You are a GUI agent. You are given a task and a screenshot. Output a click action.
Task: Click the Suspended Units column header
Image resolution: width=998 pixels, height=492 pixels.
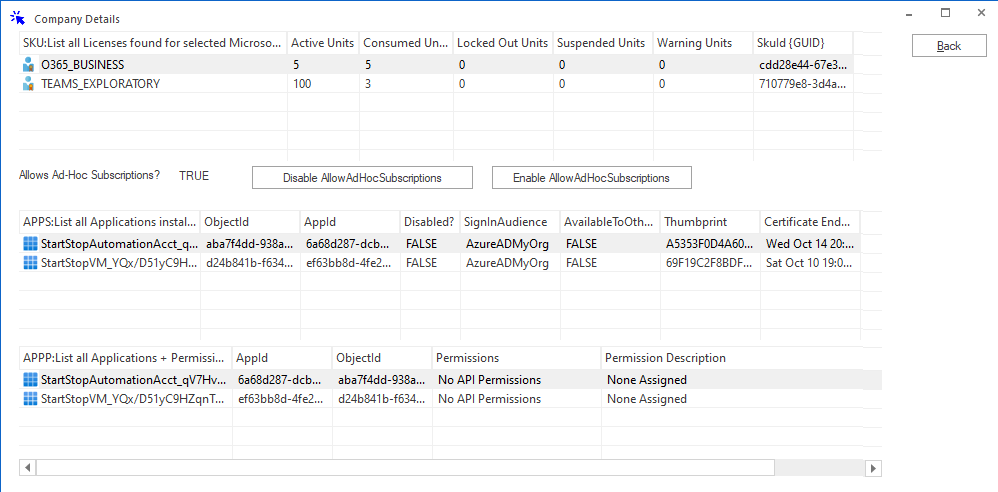coord(600,43)
